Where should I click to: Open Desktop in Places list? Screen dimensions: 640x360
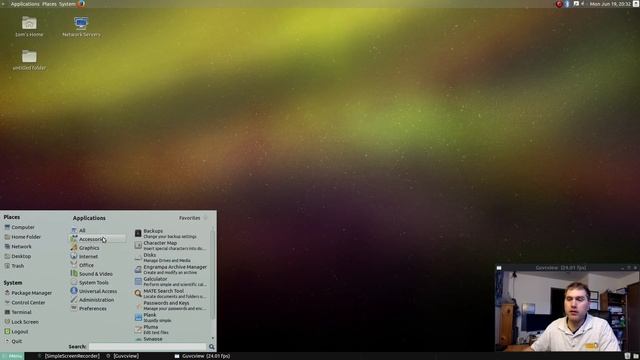18,256
